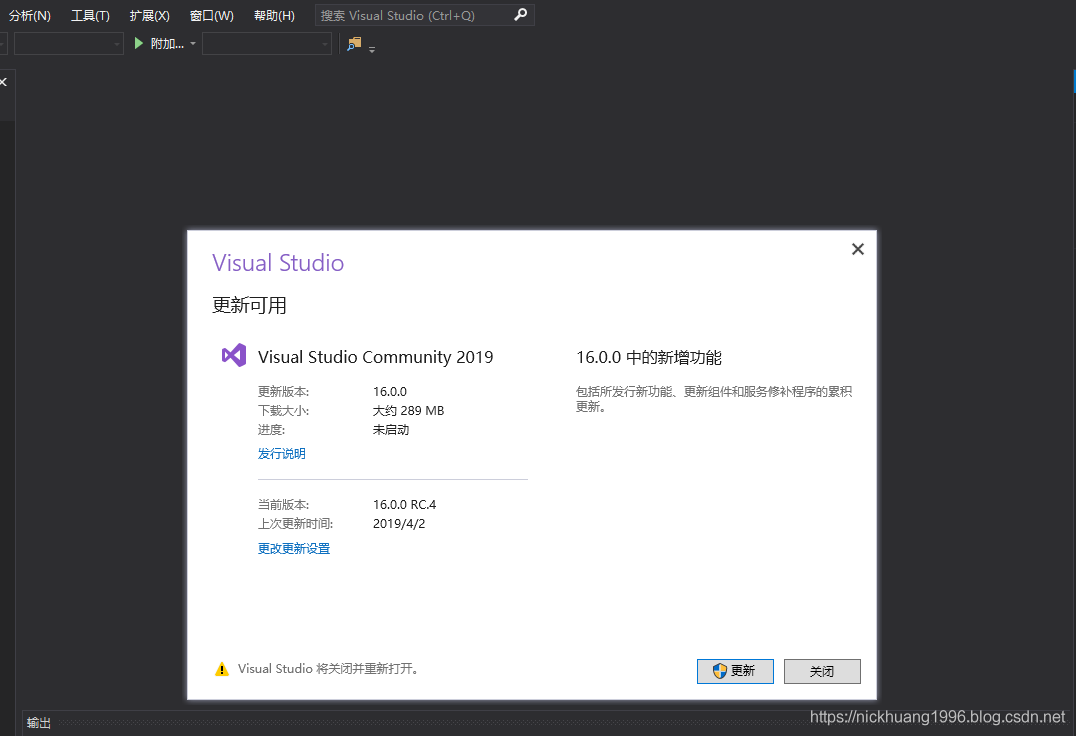The image size is (1076, 736).
Task: Click the 更新 button
Action: point(735,671)
